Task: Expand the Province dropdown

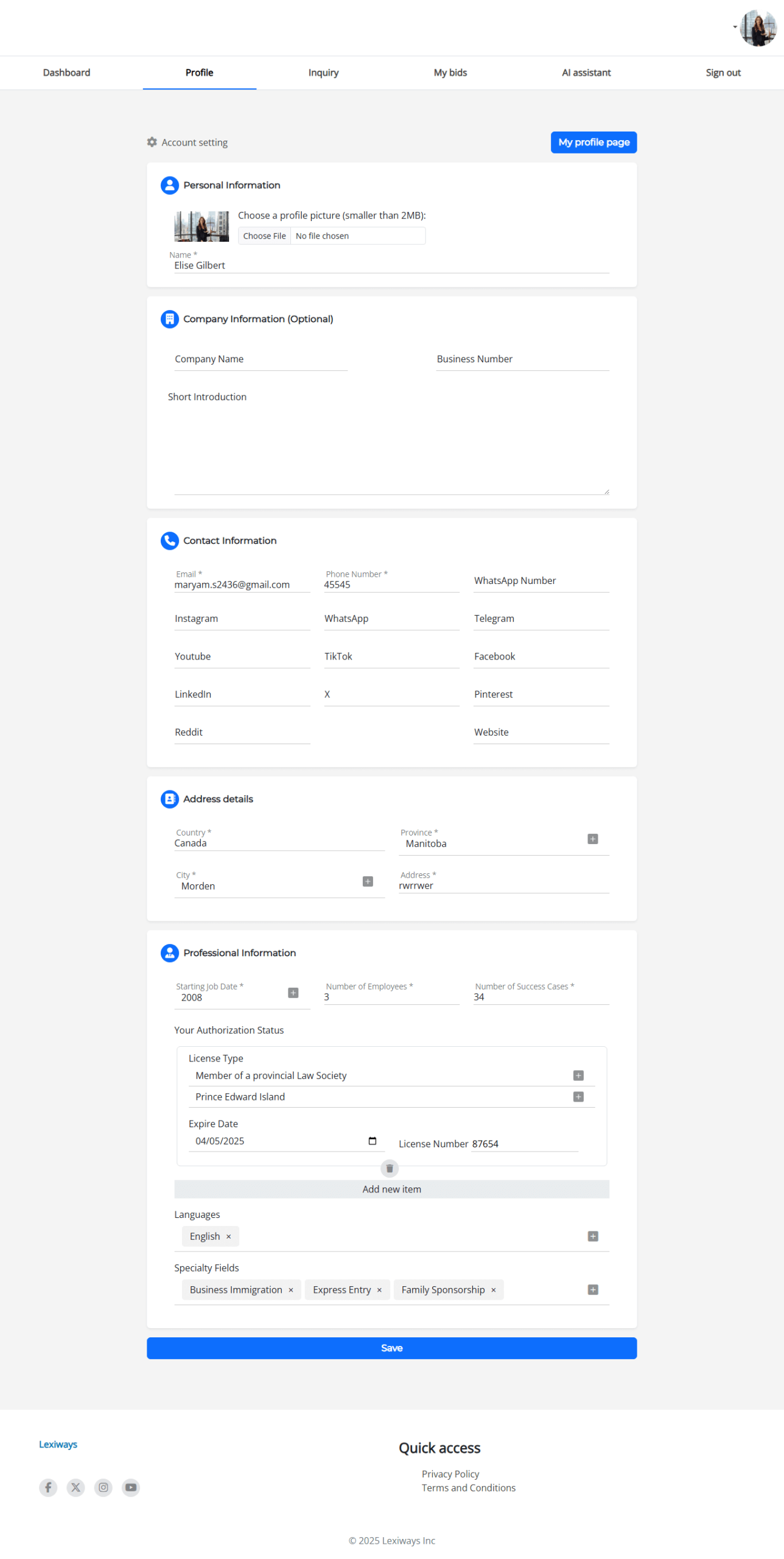Action: 592,839
